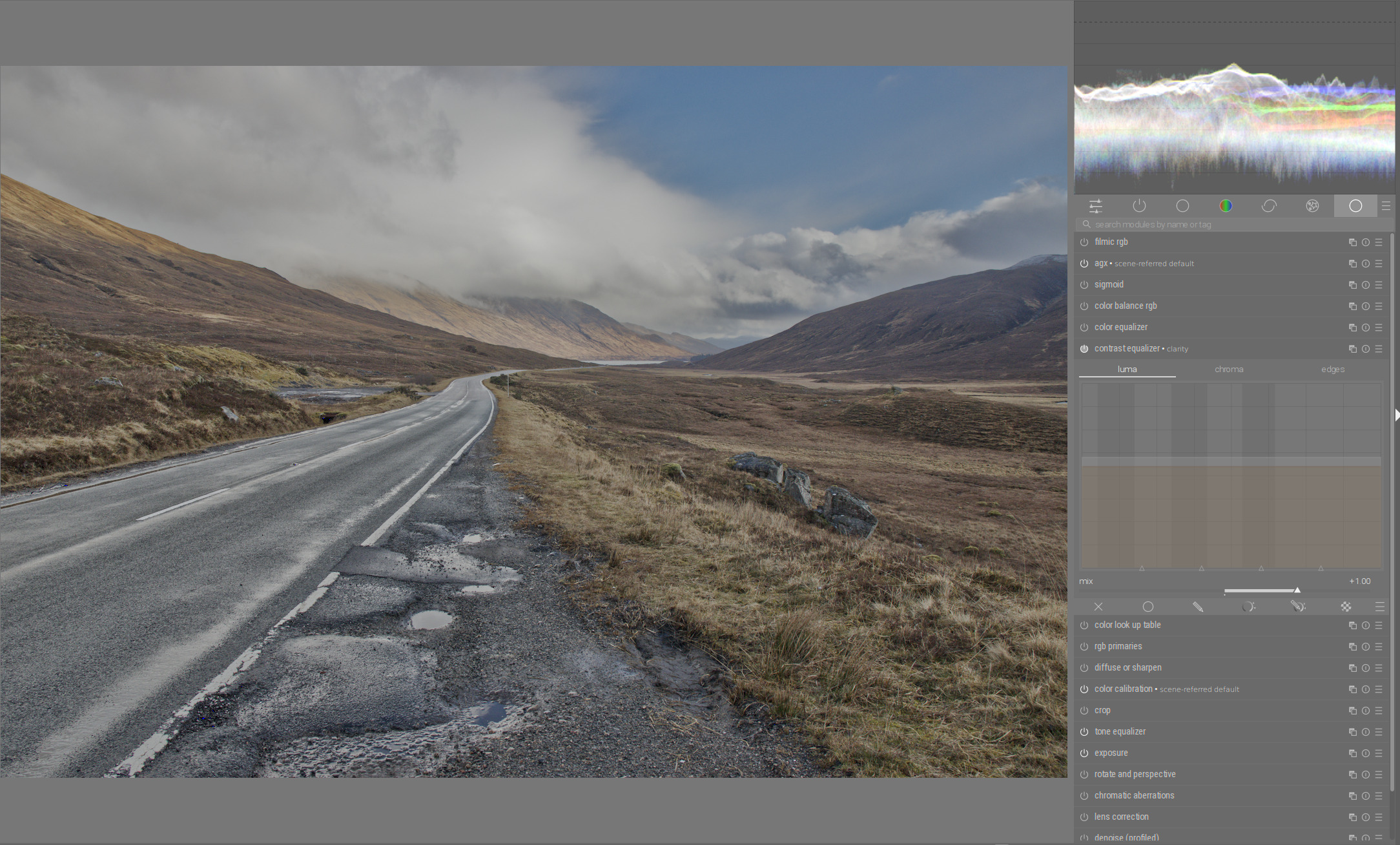Reset the filmic rgb module parameters

(x=1366, y=242)
